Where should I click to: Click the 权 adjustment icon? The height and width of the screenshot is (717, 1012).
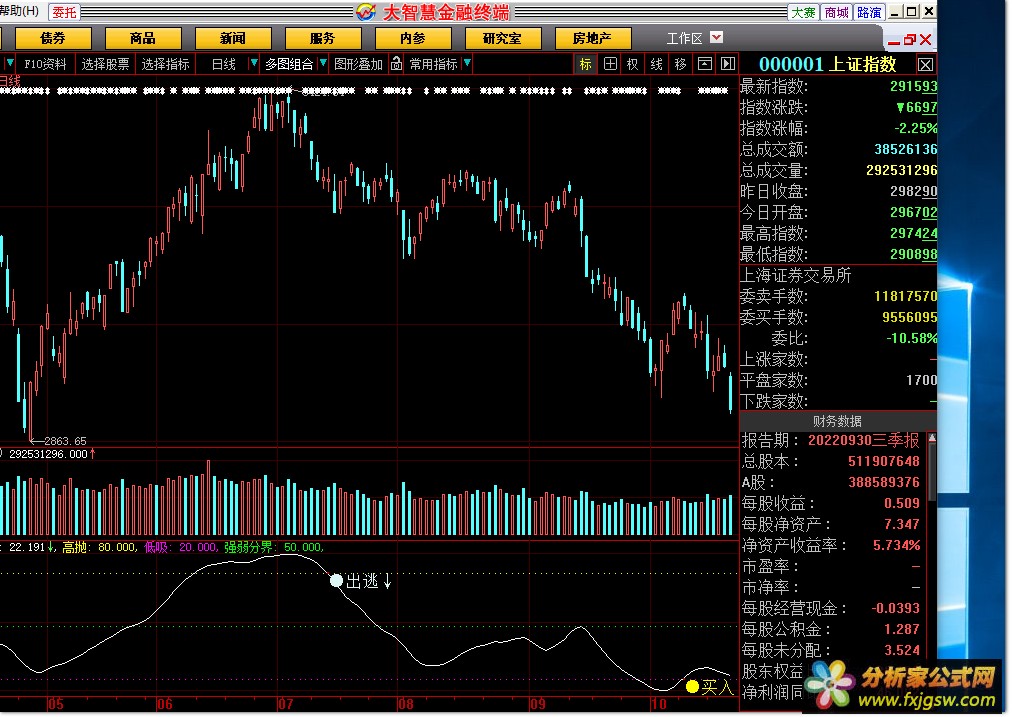632,64
